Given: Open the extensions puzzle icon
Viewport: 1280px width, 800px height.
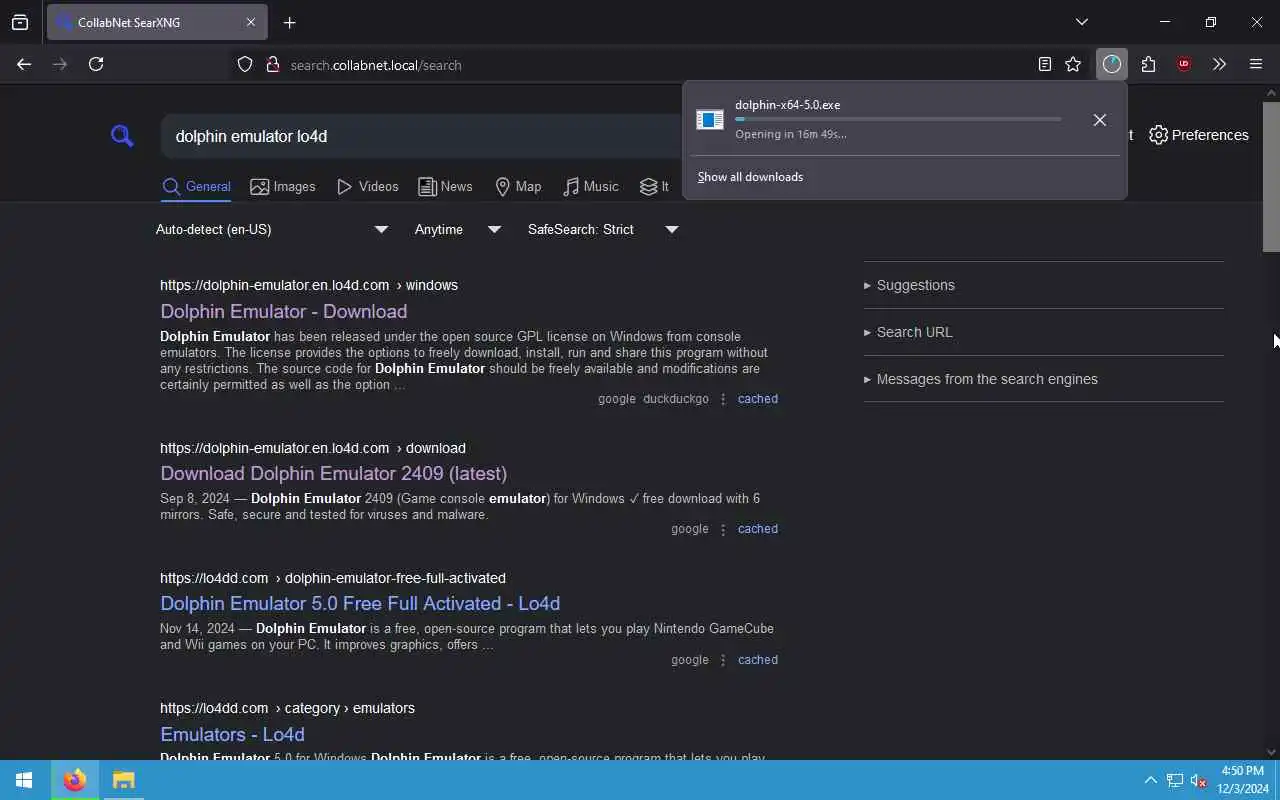Looking at the screenshot, I should coord(1148,64).
